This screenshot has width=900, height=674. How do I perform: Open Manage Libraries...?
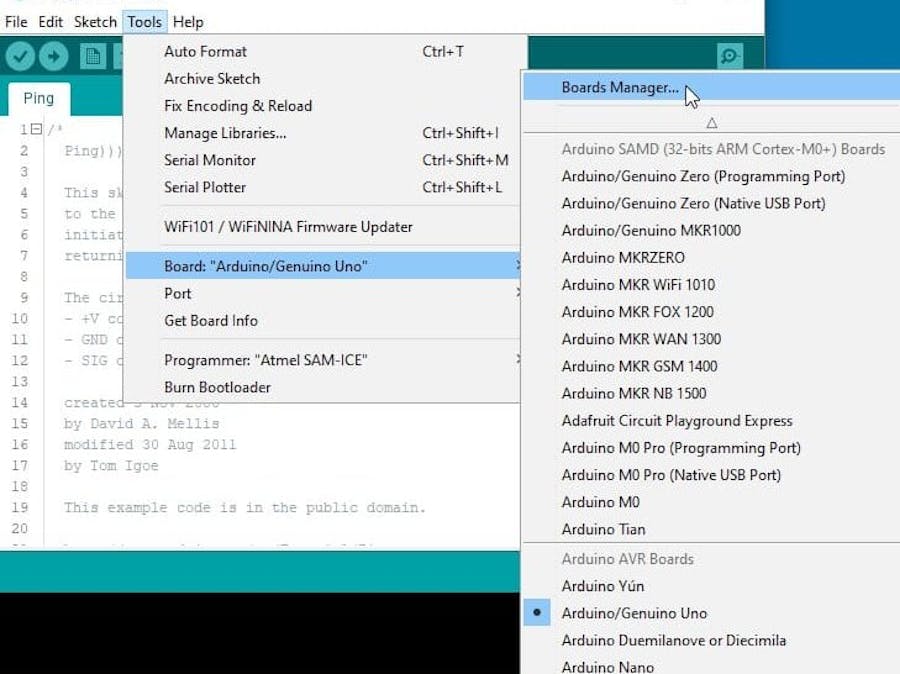pyautogui.click(x=322, y=133)
